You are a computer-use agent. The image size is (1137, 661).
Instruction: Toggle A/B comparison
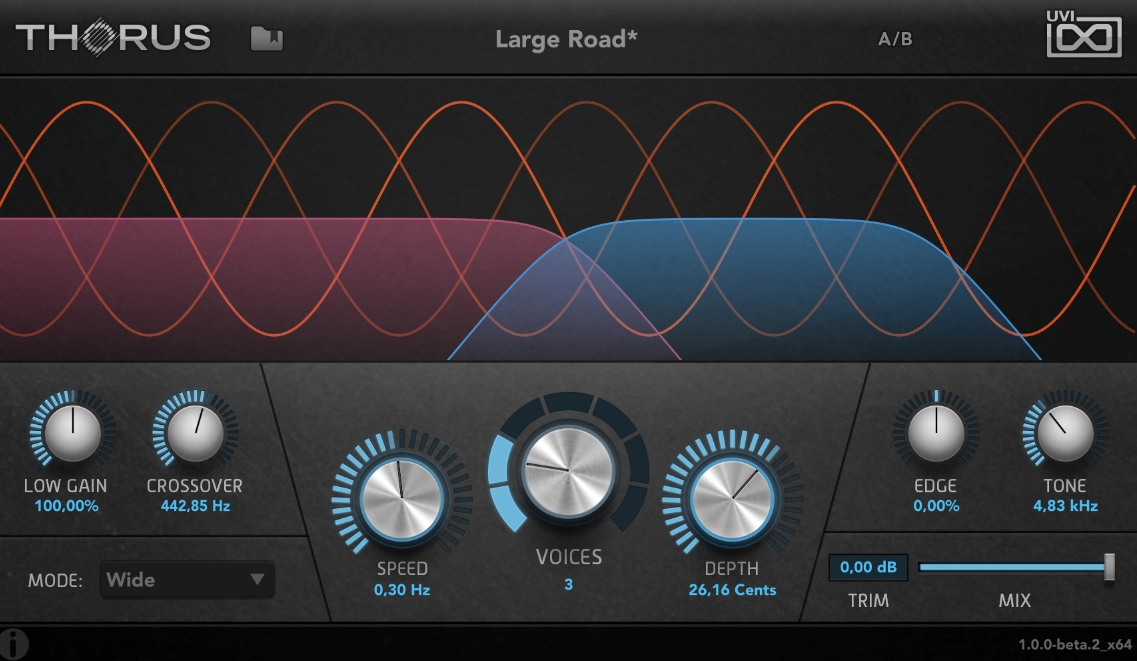coord(895,39)
